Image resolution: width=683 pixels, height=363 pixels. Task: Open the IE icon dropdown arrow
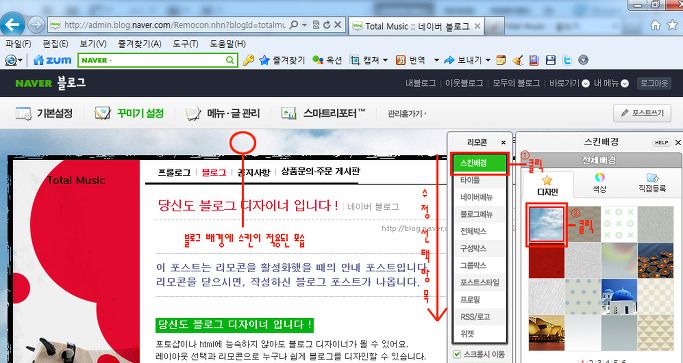coord(20,61)
